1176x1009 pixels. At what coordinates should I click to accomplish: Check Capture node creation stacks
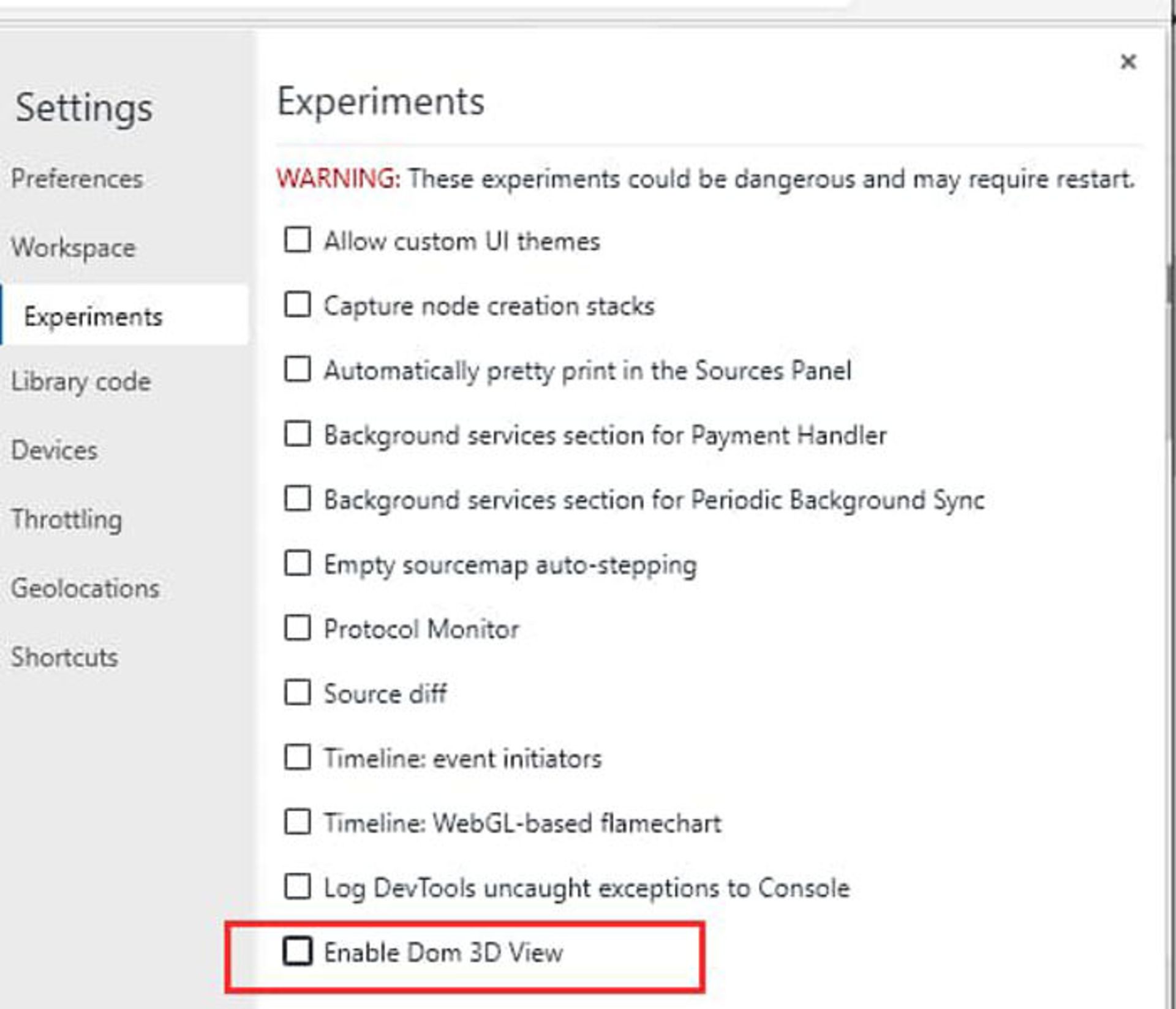point(298,304)
